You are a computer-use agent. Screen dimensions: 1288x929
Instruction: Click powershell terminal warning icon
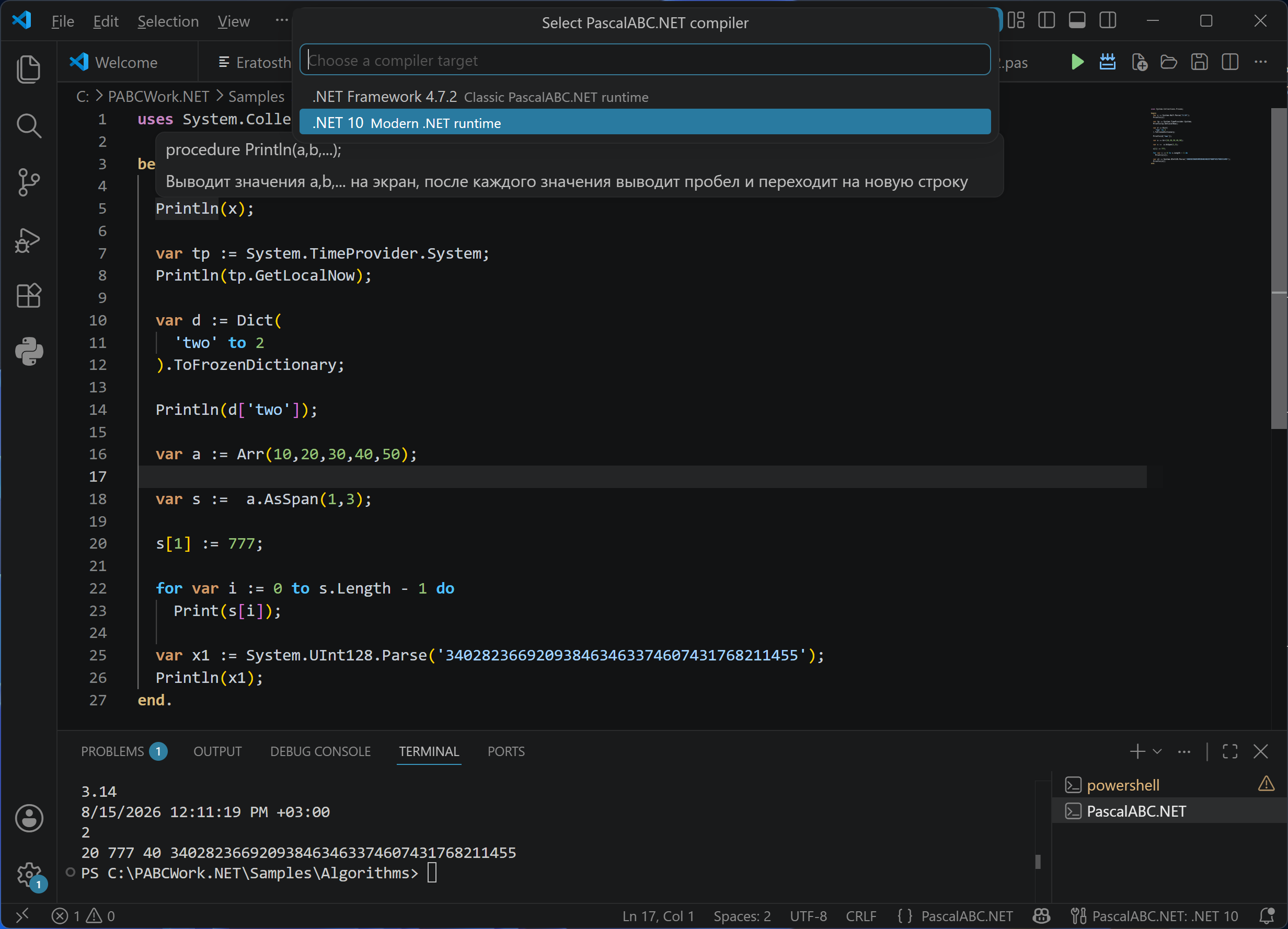1266,784
